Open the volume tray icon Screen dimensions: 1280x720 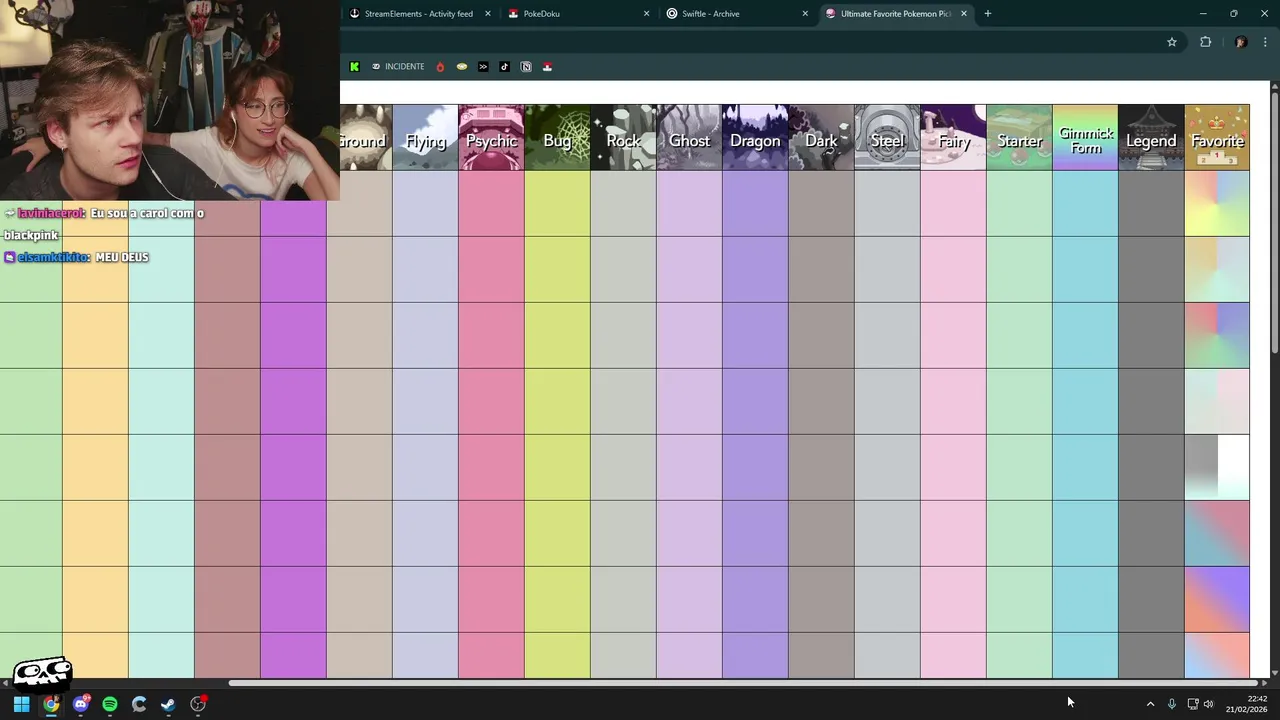pos(1208,704)
